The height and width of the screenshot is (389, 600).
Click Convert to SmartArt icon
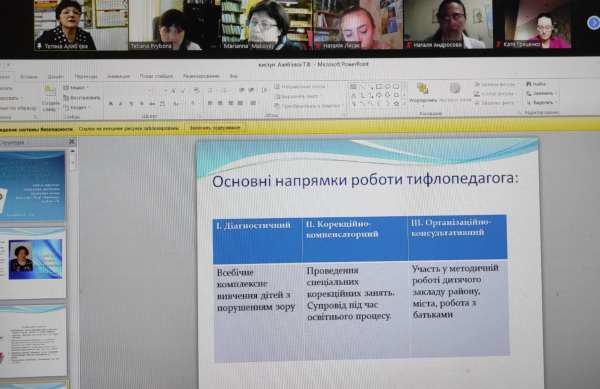pyautogui.click(x=277, y=106)
